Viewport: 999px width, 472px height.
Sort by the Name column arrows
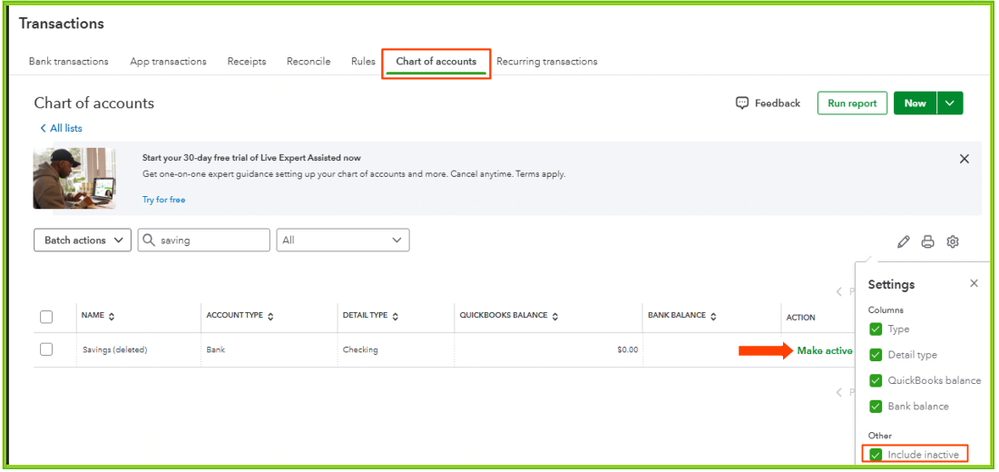pos(112,317)
